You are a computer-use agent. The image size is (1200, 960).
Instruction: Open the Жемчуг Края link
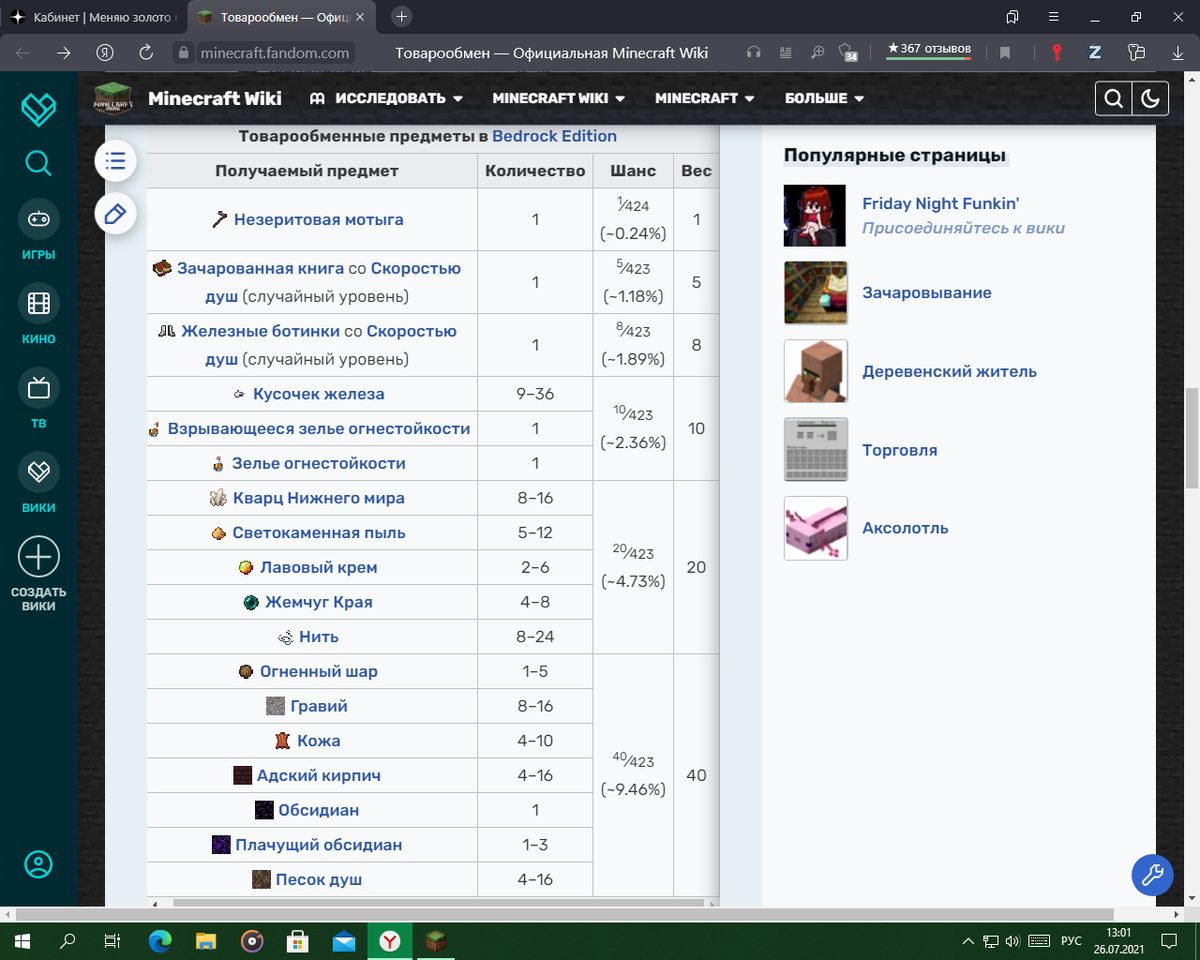(319, 602)
